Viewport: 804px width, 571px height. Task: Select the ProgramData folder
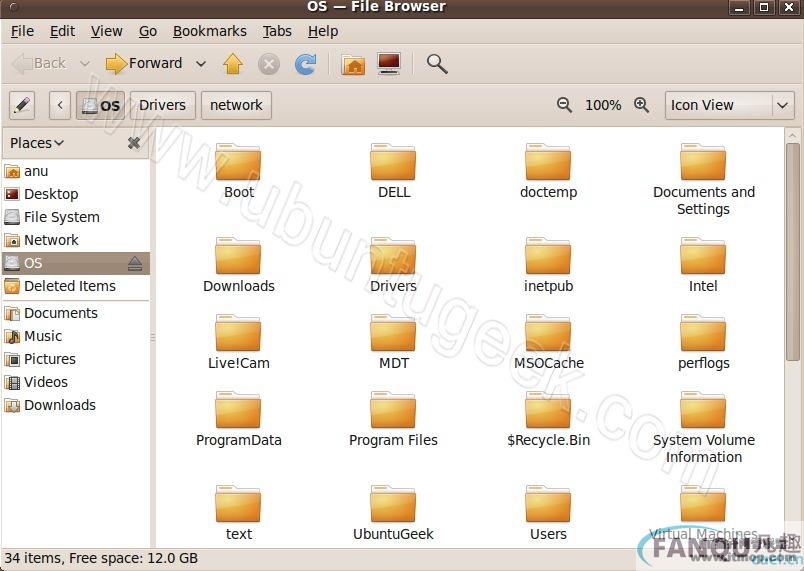(238, 419)
